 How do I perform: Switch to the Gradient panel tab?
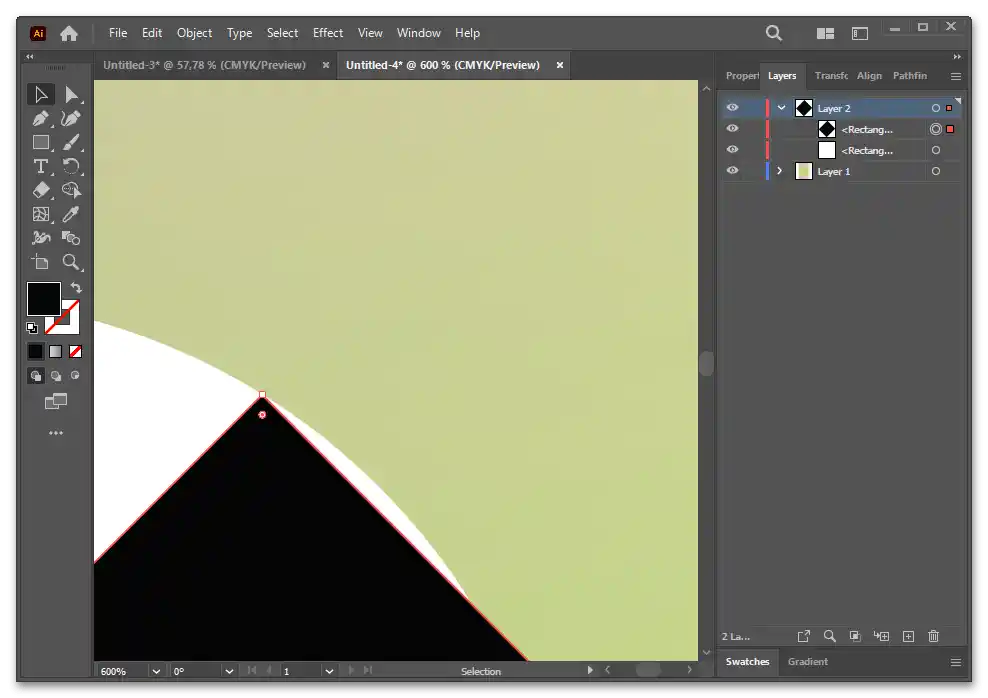pos(807,662)
